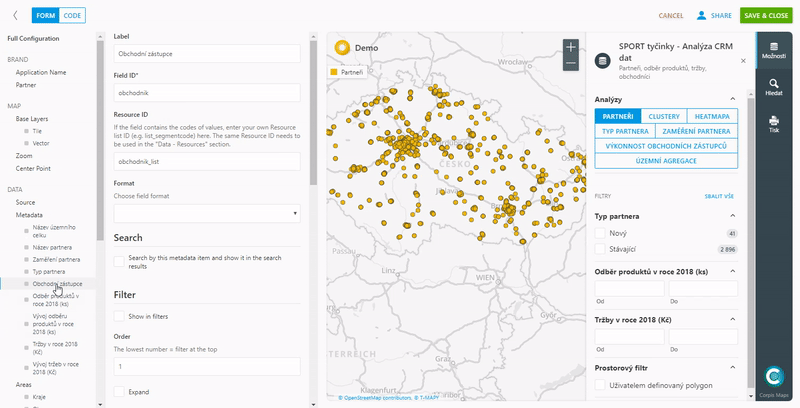Tick the Expand checkbox
The image size is (800, 408).
119,392
